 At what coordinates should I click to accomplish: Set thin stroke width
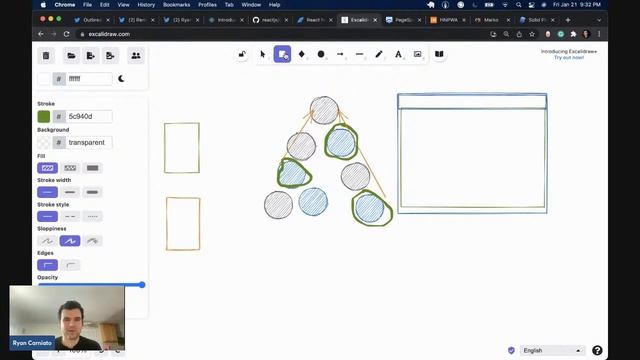tap(47, 192)
